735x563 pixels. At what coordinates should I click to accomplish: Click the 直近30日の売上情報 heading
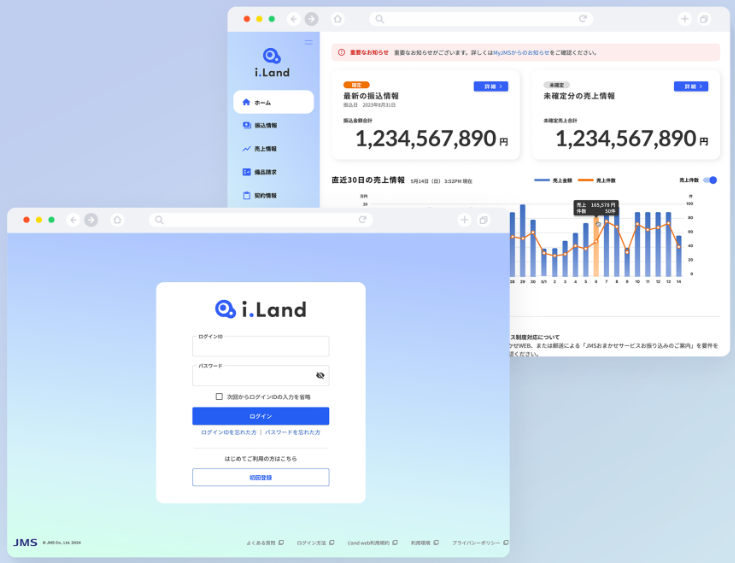(x=368, y=180)
